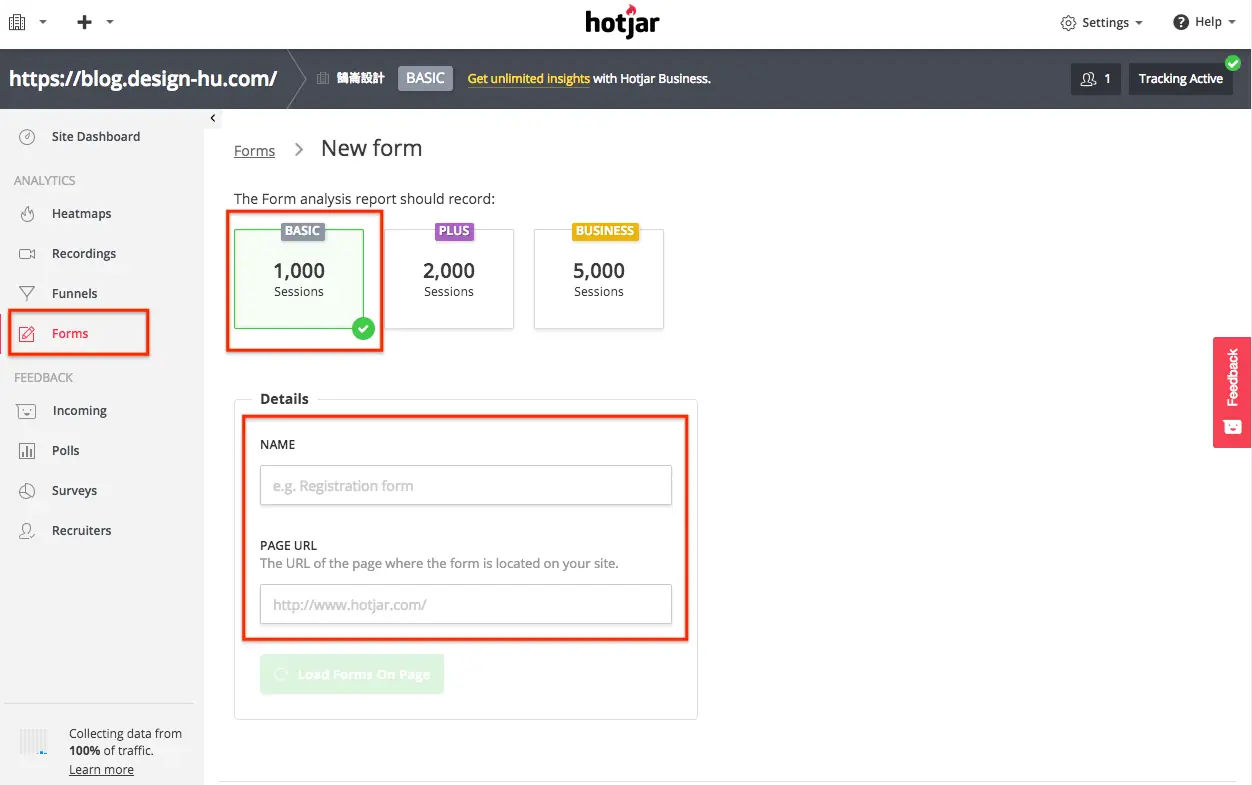Screen dimensions: 1252x785
Task: Click the Forms pencil icon
Action: (27, 334)
